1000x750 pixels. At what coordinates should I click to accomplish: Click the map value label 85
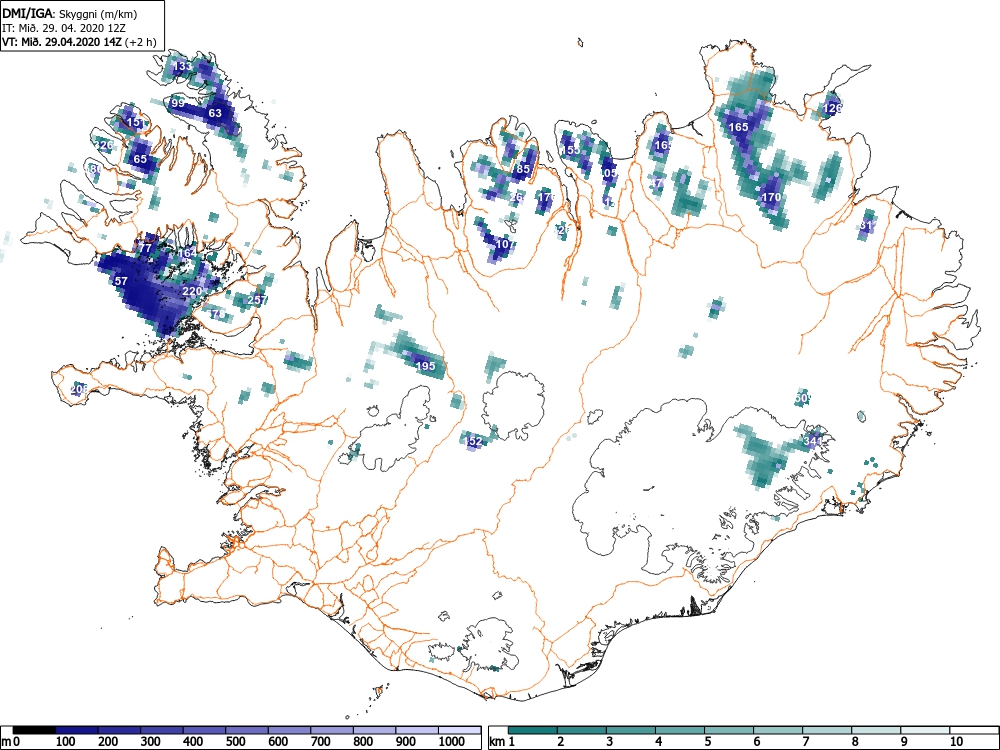pyautogui.click(x=523, y=170)
